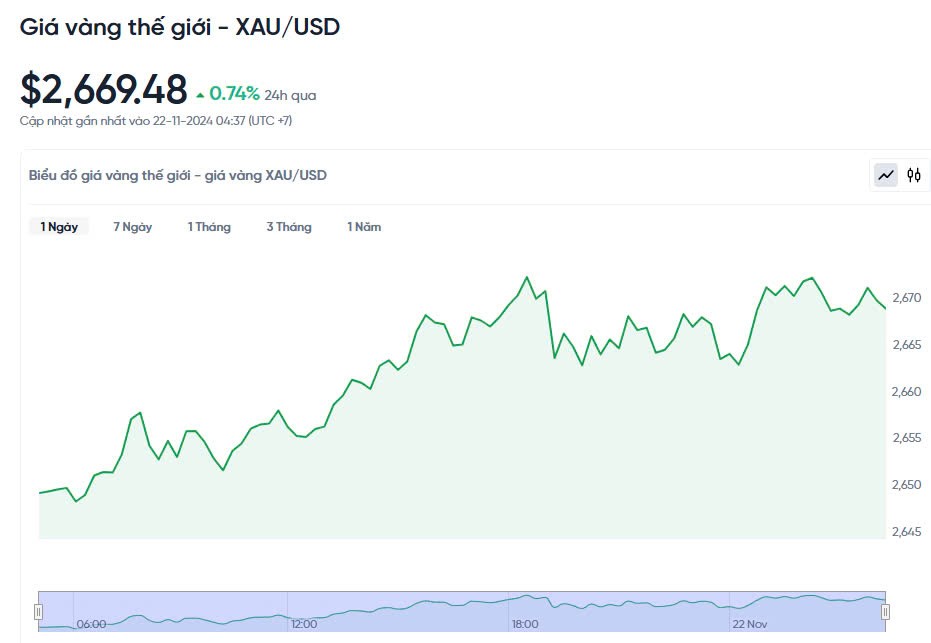Grab the right handle of range navigator
Screen dimensions: 931x643
pyautogui.click(x=885, y=611)
